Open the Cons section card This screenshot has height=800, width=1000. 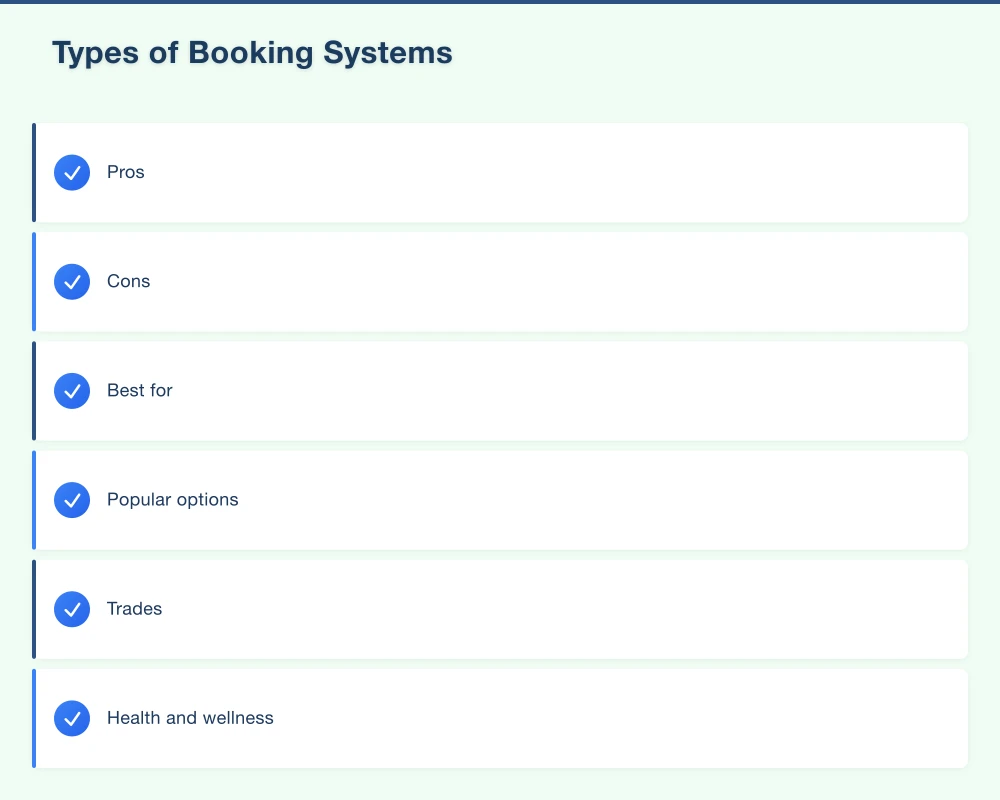pos(500,281)
